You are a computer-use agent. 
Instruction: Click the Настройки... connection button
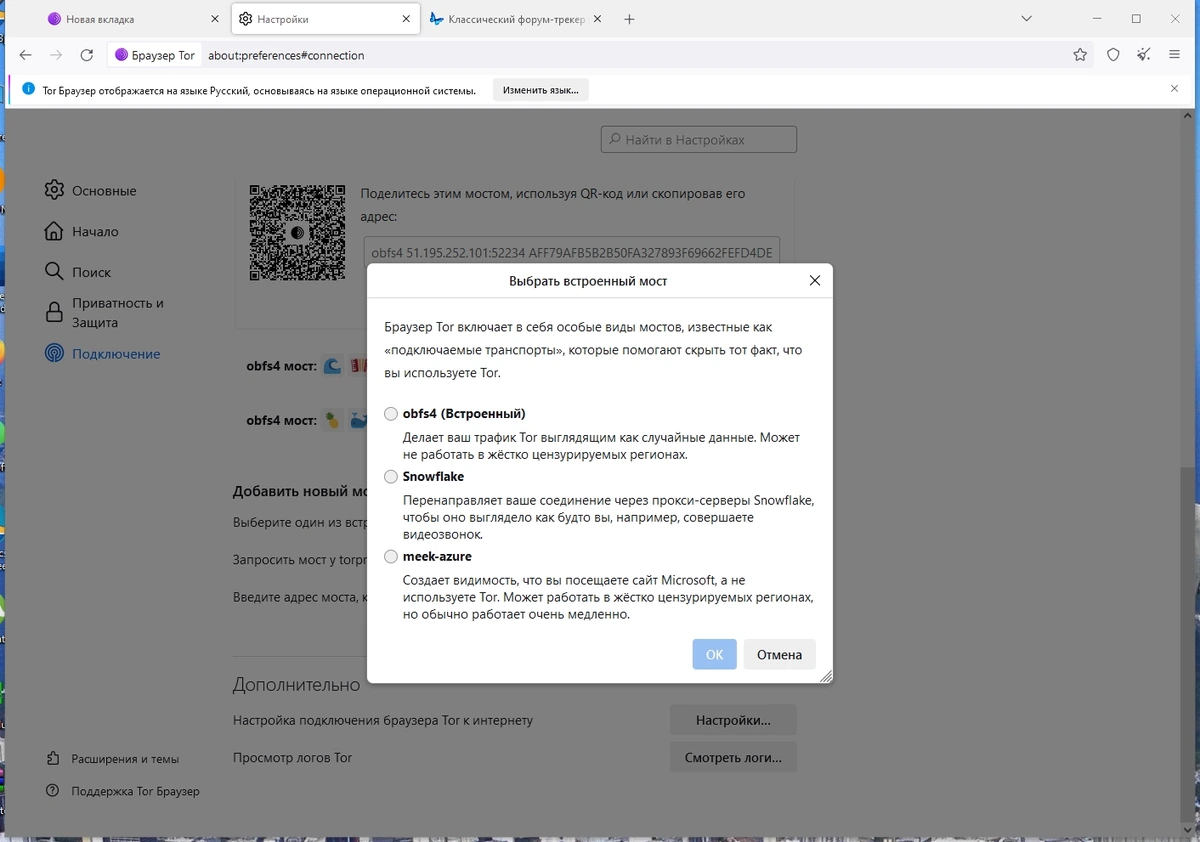733,720
